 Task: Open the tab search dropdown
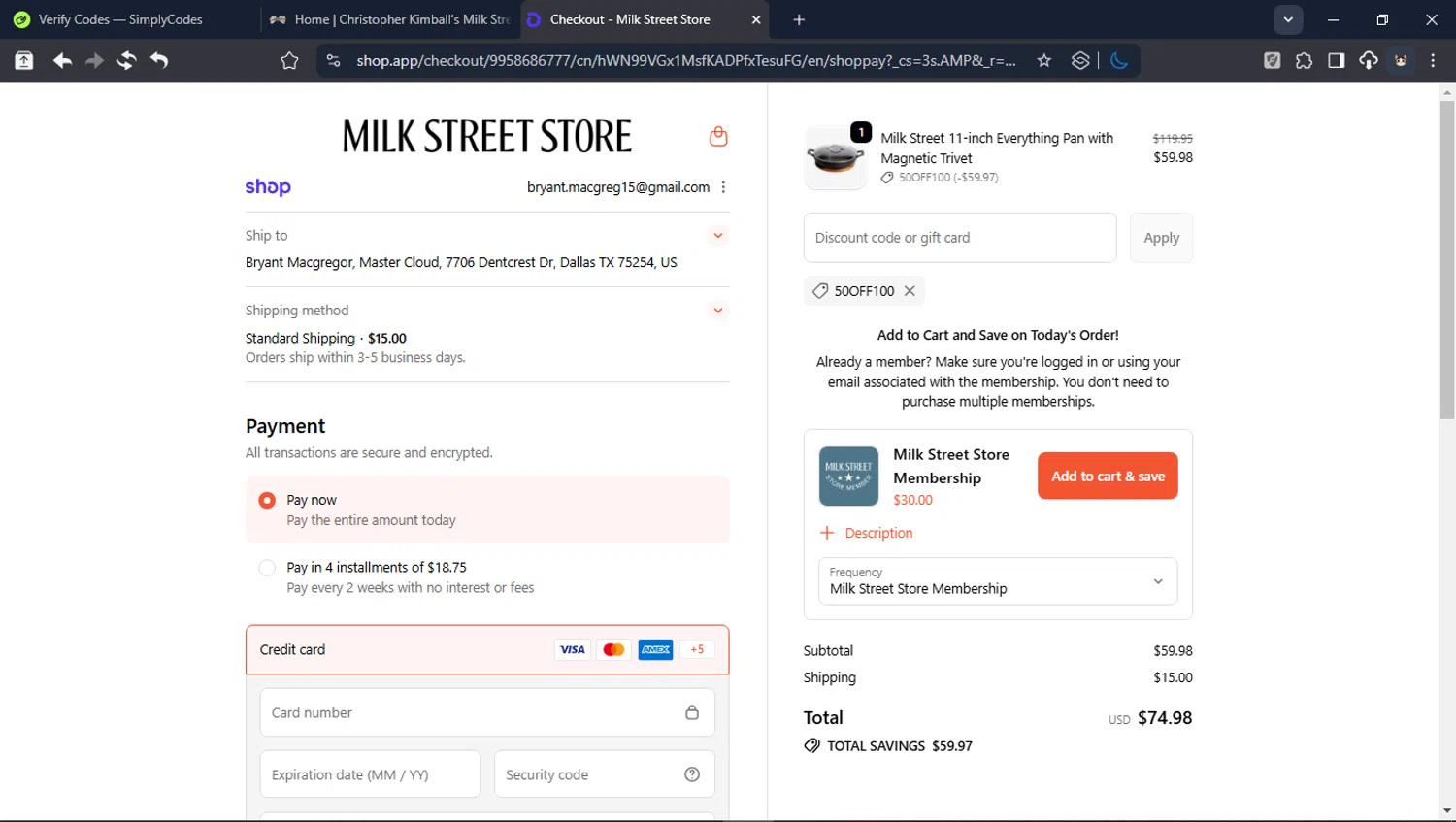click(x=1288, y=19)
